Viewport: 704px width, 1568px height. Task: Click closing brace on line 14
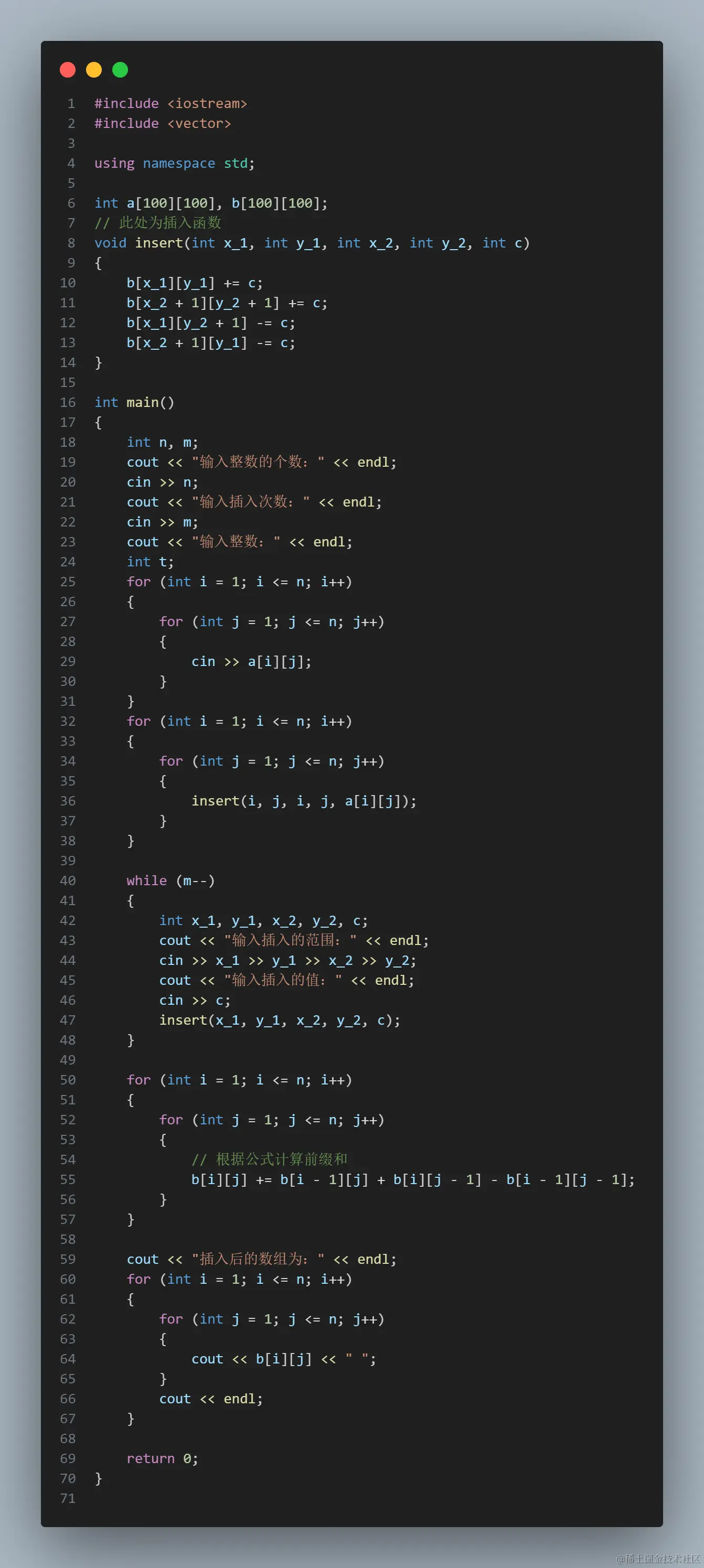[98, 363]
